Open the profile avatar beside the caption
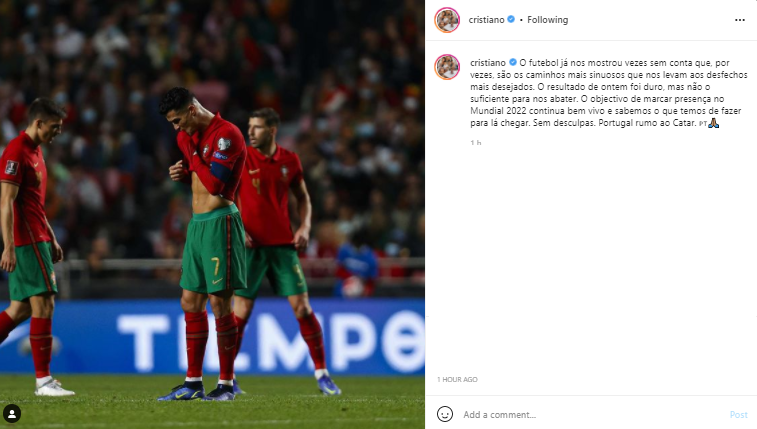This screenshot has height=429, width=757. [x=447, y=67]
